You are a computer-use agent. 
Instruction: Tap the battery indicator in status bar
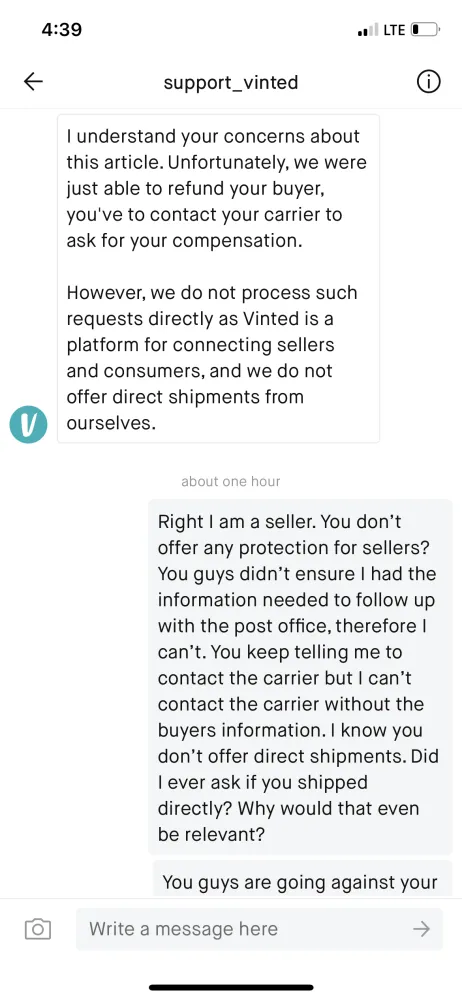[426, 29]
